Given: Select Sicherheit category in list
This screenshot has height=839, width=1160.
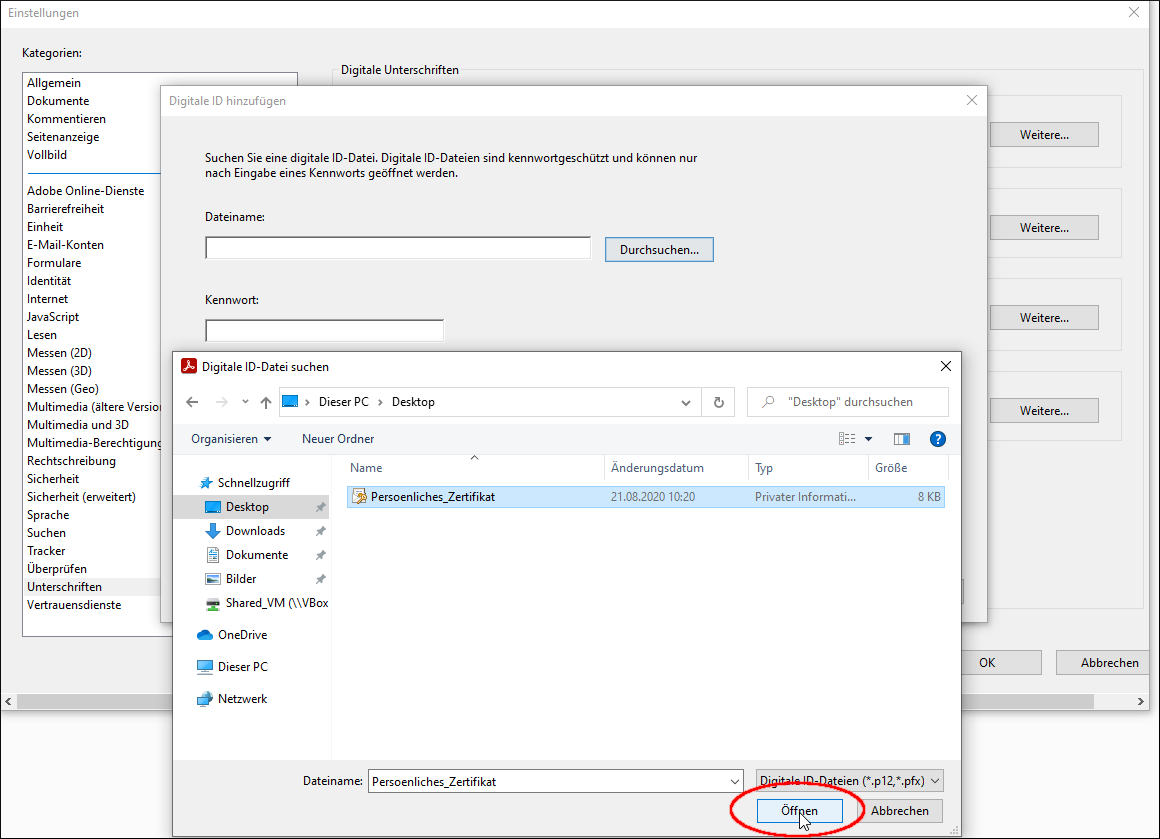Looking at the screenshot, I should tap(53, 479).
